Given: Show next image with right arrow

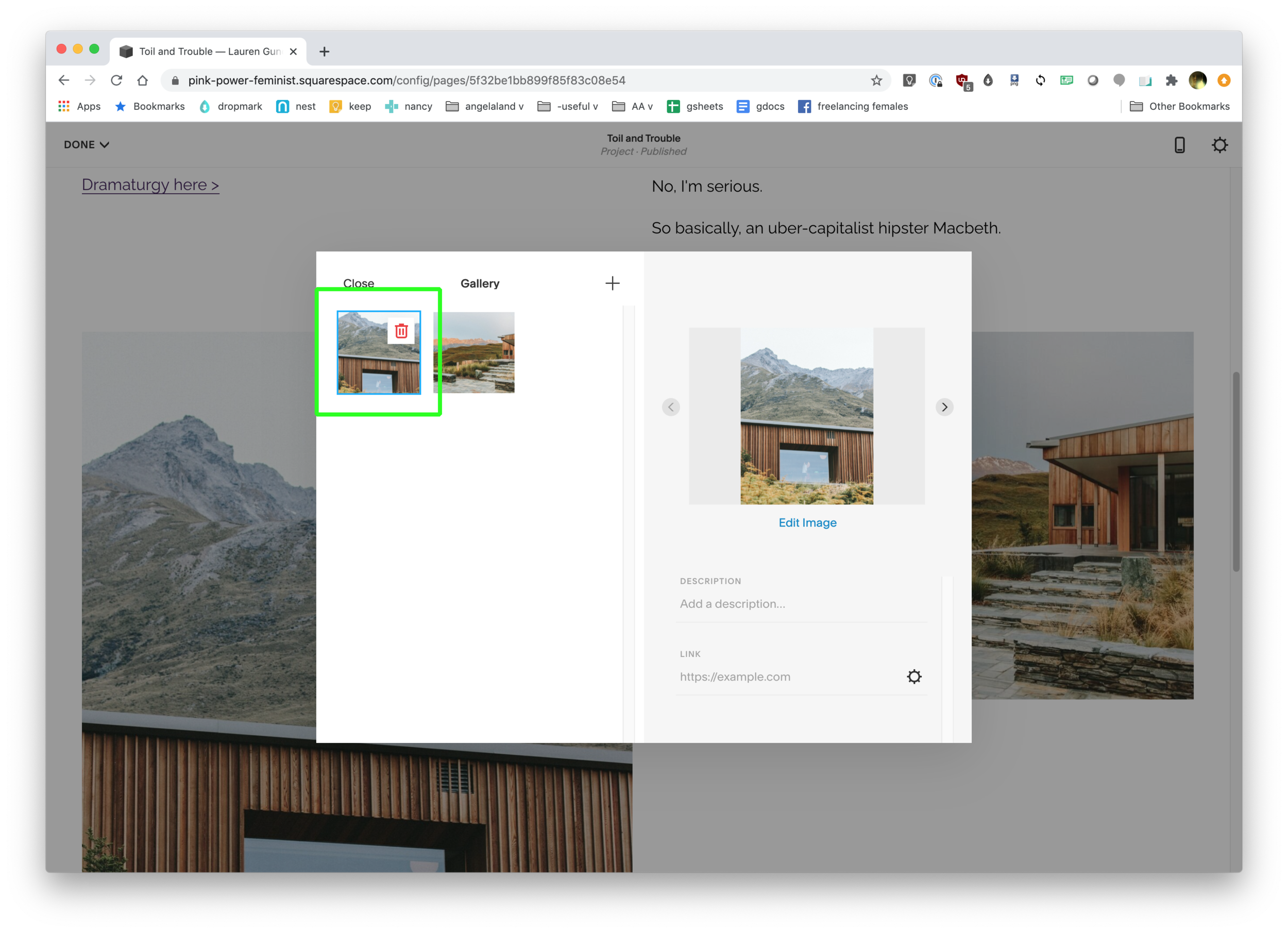Looking at the screenshot, I should [944, 407].
